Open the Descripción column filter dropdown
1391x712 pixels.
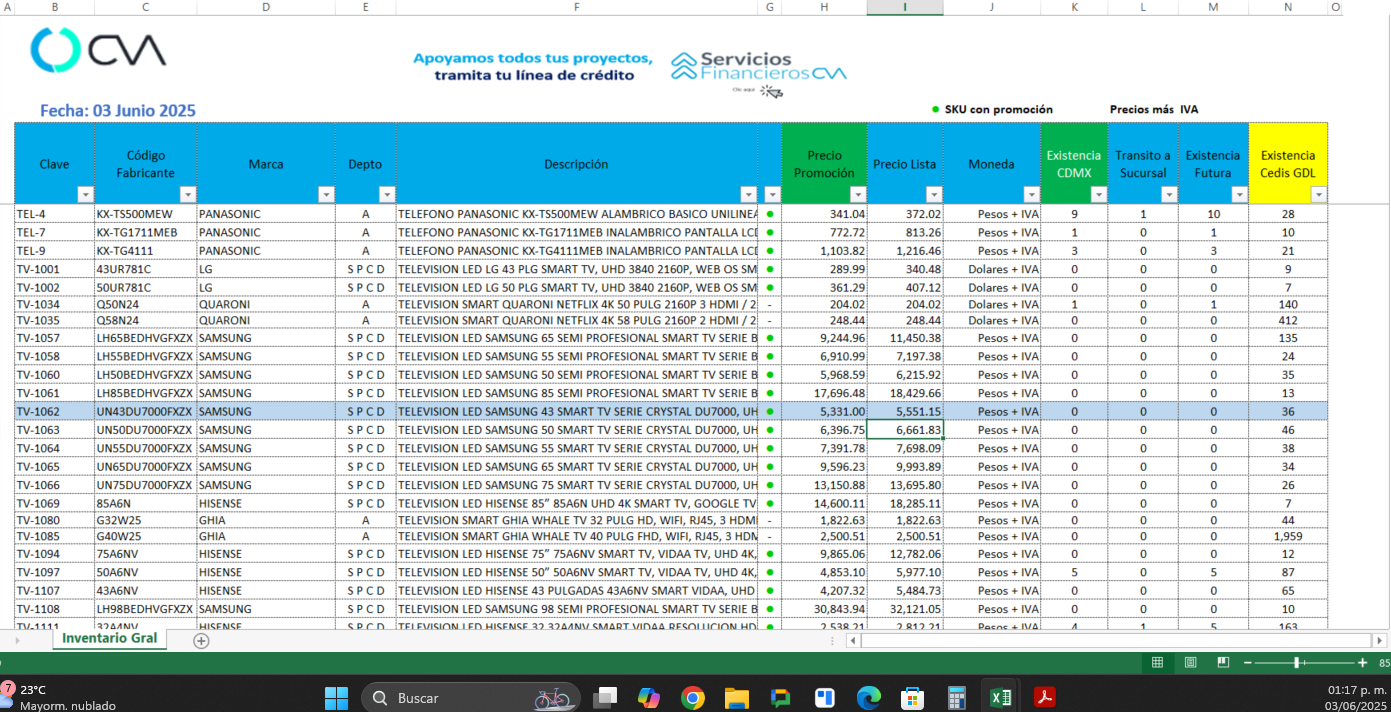[x=748, y=194]
